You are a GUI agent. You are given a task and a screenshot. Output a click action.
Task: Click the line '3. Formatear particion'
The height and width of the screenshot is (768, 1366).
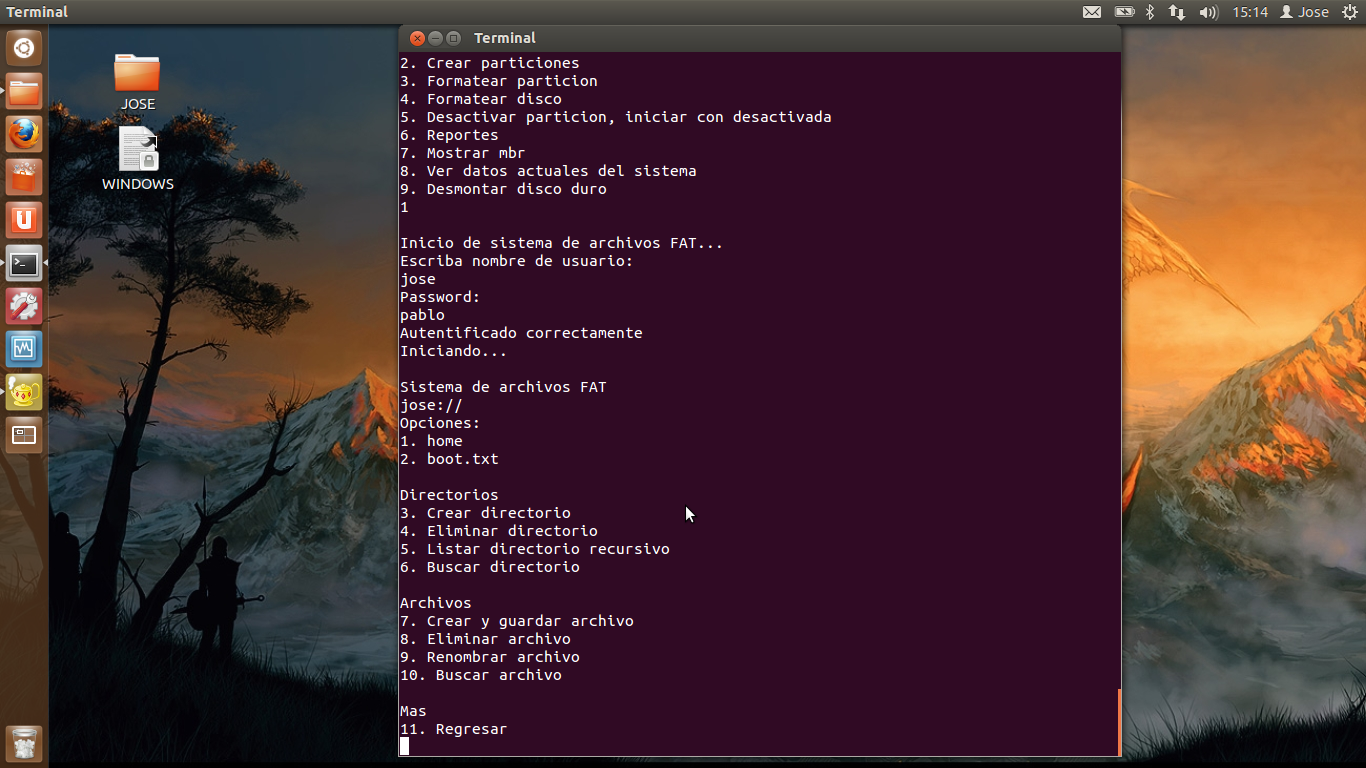(x=498, y=81)
